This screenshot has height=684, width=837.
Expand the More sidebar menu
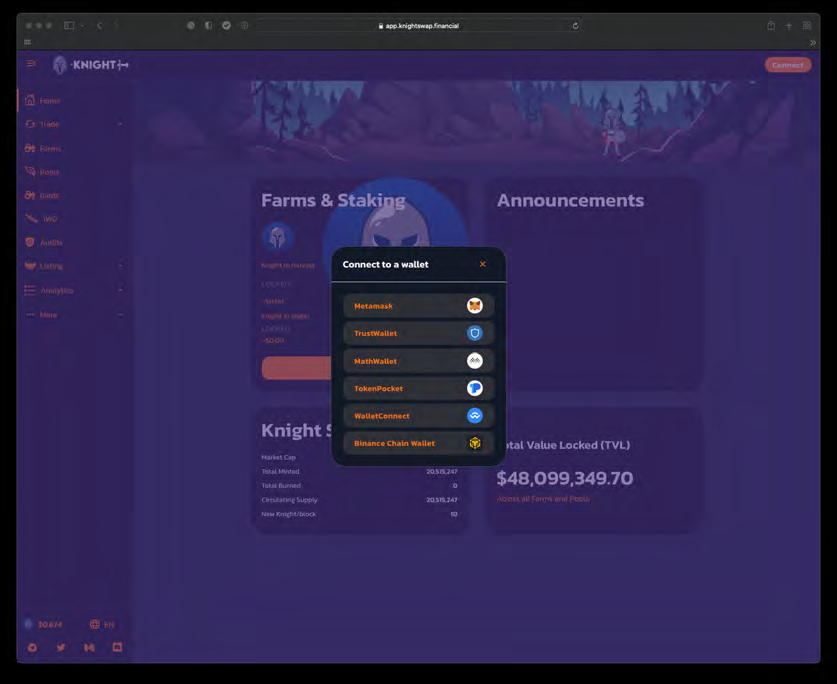pyautogui.click(x=73, y=315)
